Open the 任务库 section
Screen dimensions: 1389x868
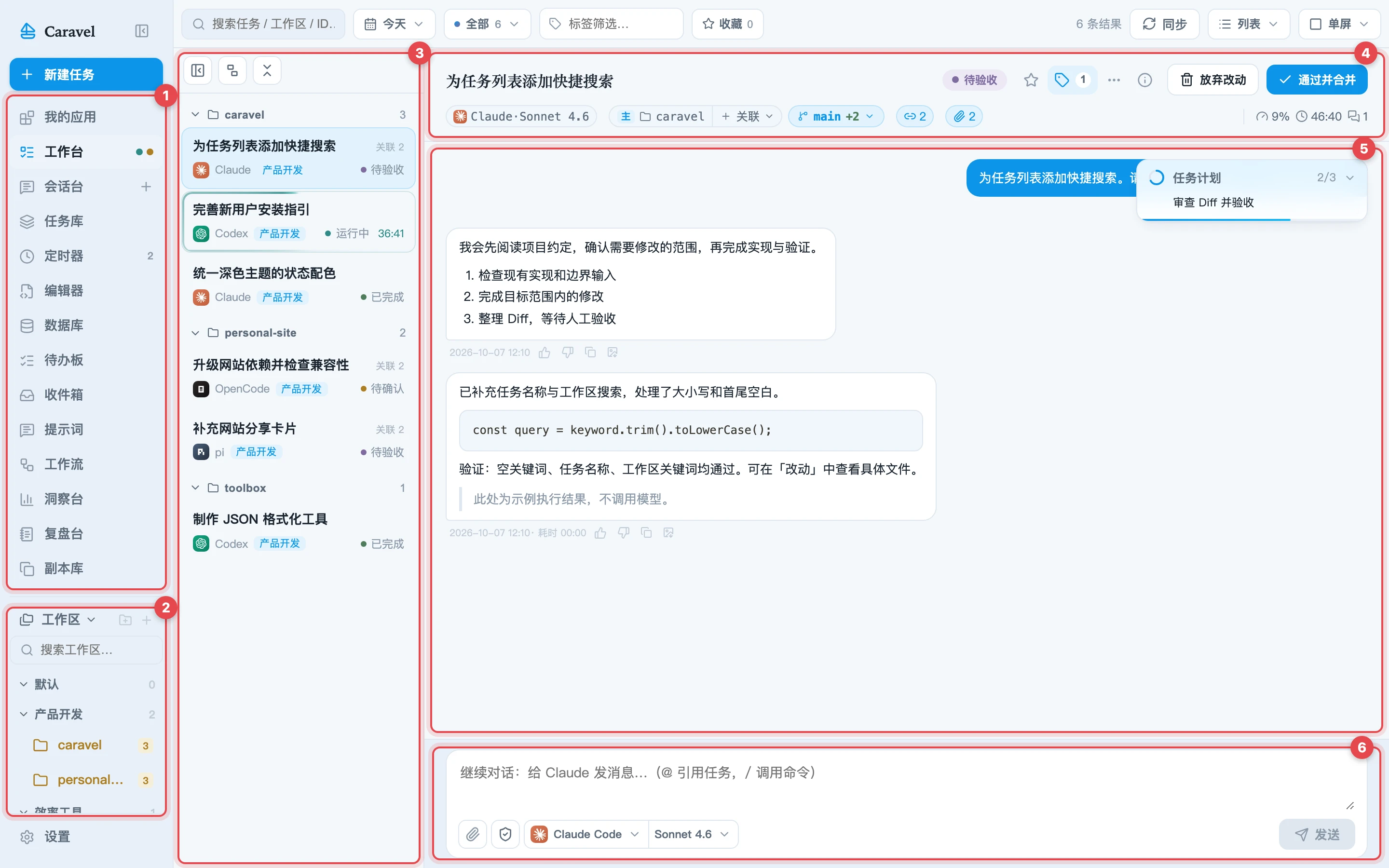coord(86,221)
